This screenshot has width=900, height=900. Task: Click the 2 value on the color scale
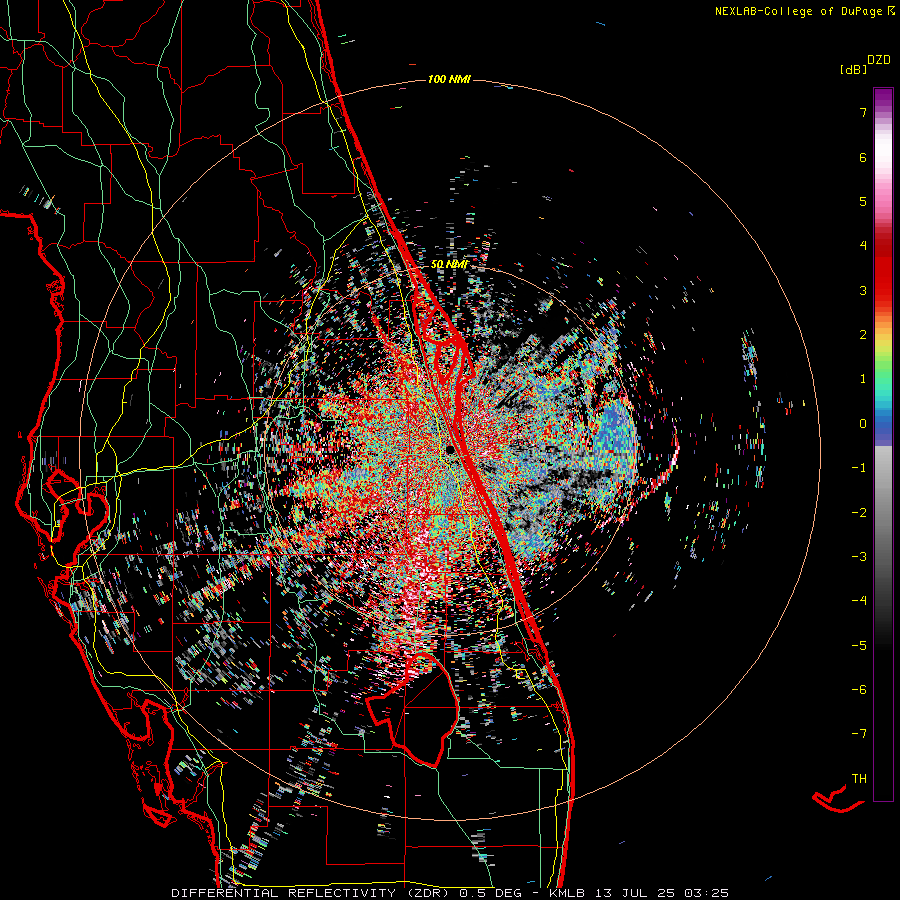coord(863,334)
